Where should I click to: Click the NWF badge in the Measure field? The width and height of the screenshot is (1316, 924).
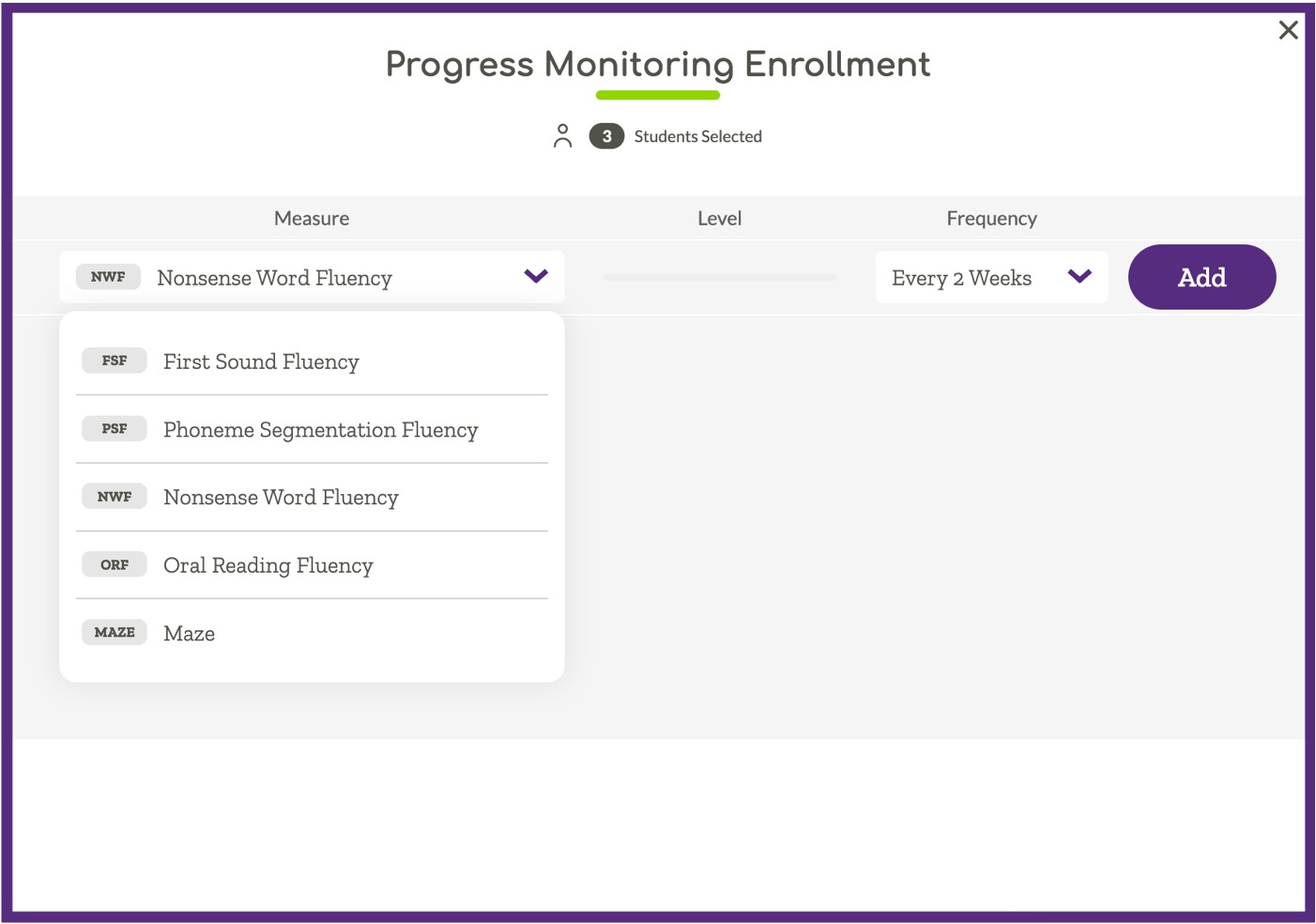[108, 277]
